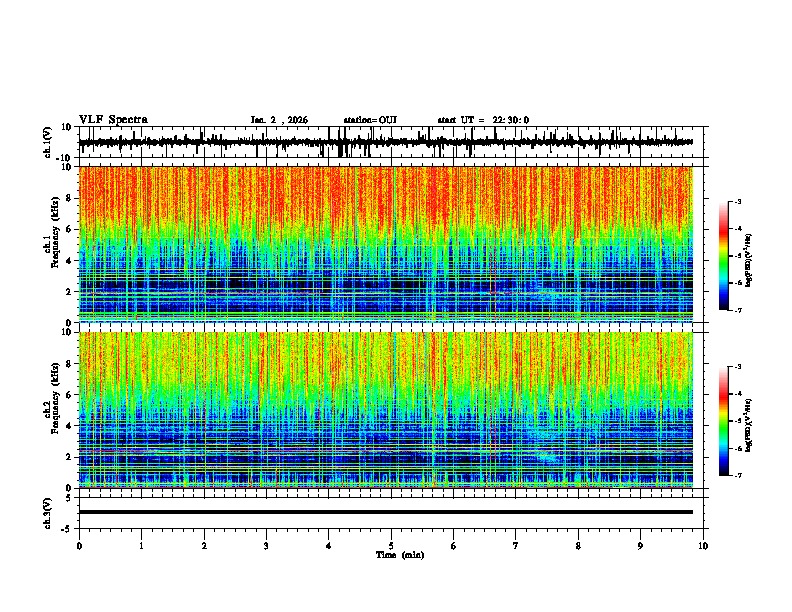Click the "6" tick on the time axis

[454, 546]
